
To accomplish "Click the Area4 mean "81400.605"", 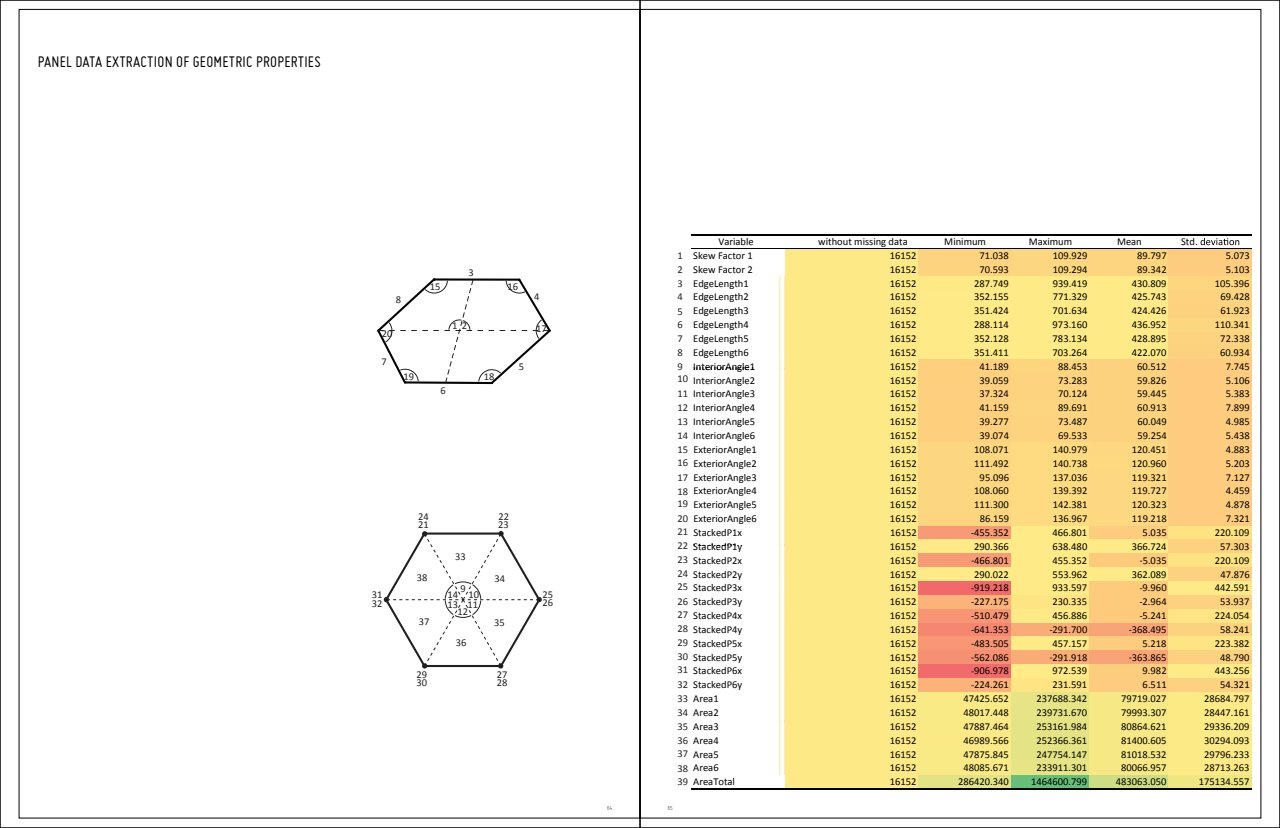I will pyautogui.click(x=1145, y=741).
